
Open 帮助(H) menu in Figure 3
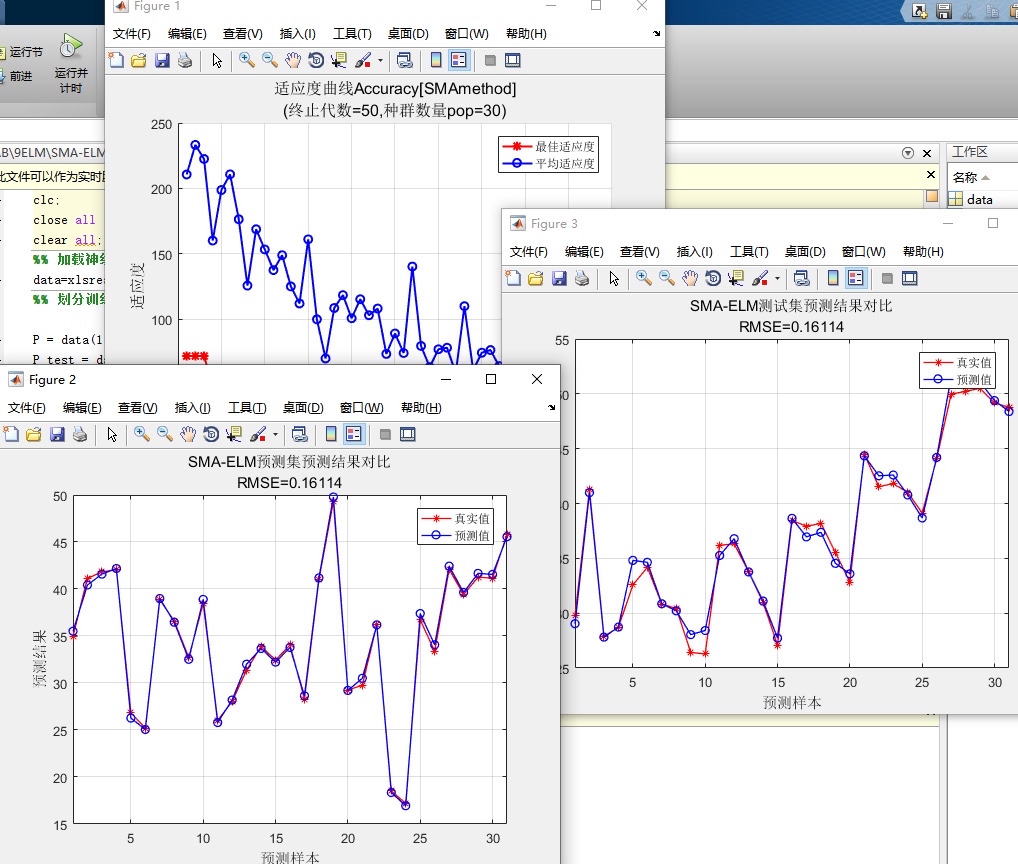[923, 252]
